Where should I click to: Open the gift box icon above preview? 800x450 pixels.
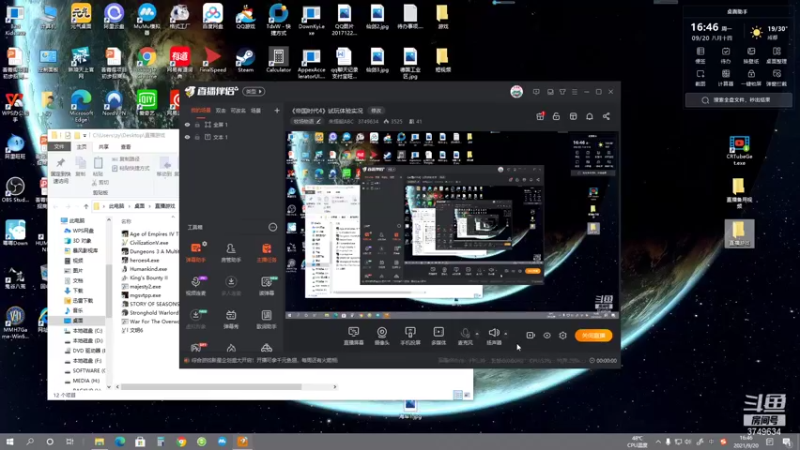point(540,116)
